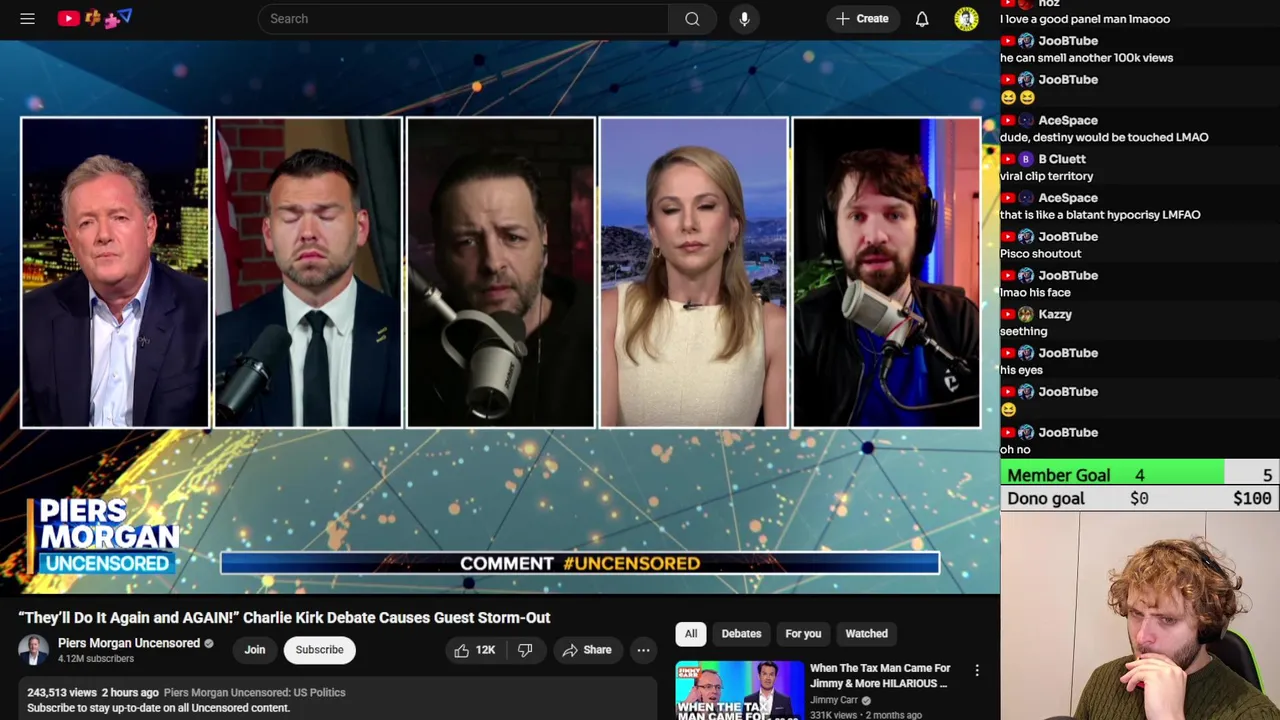
Task: Select the All filter chip
Action: [x=691, y=633]
